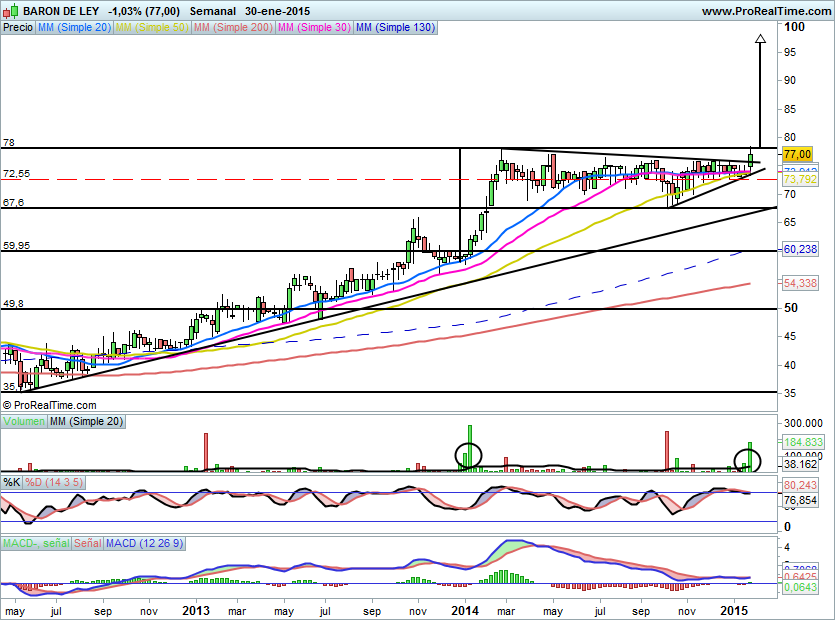Click the red 54,338 moving average tag

(801, 285)
